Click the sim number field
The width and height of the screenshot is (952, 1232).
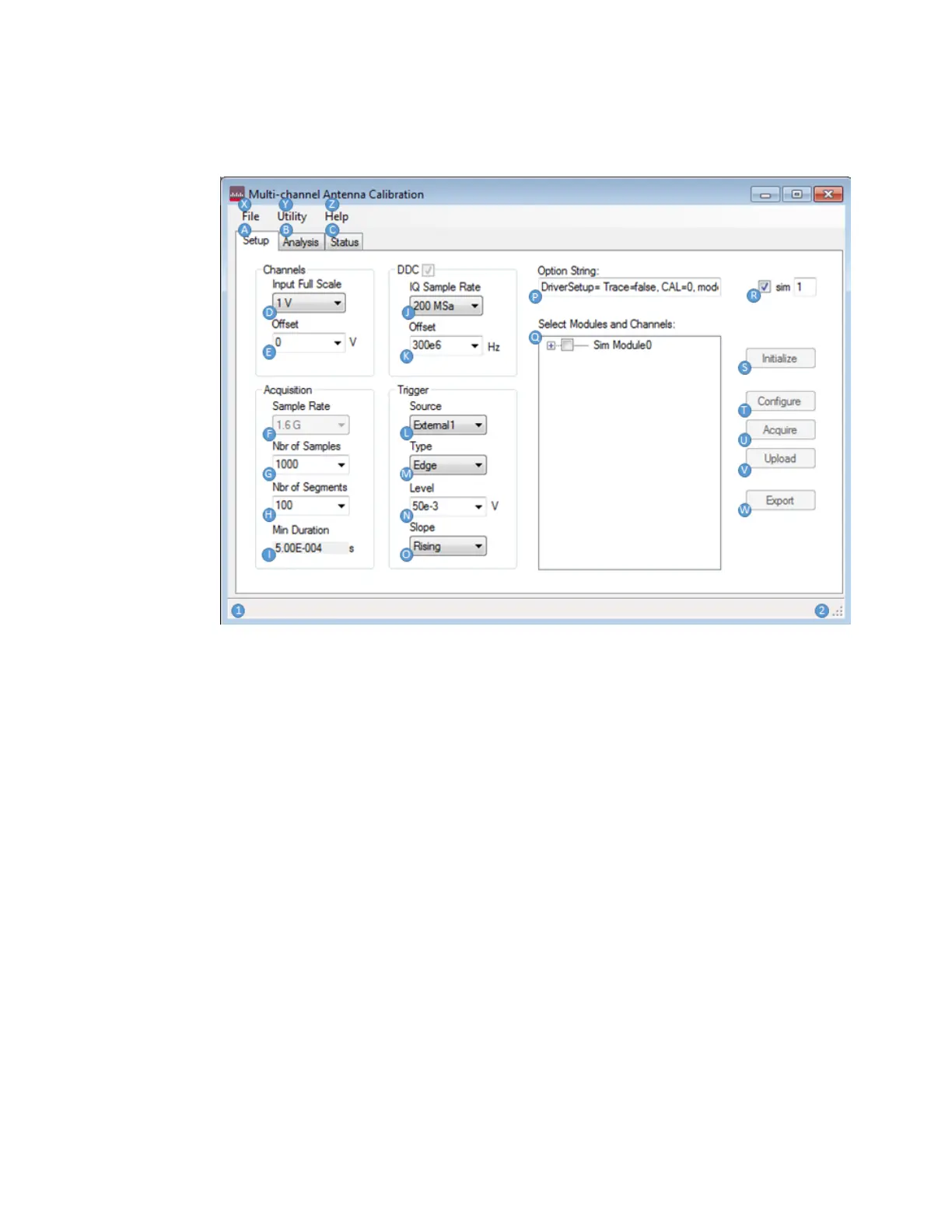[804, 287]
